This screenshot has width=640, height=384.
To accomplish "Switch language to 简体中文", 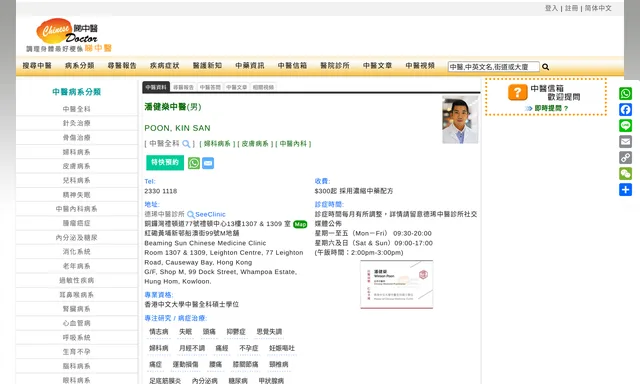I will click(598, 8).
